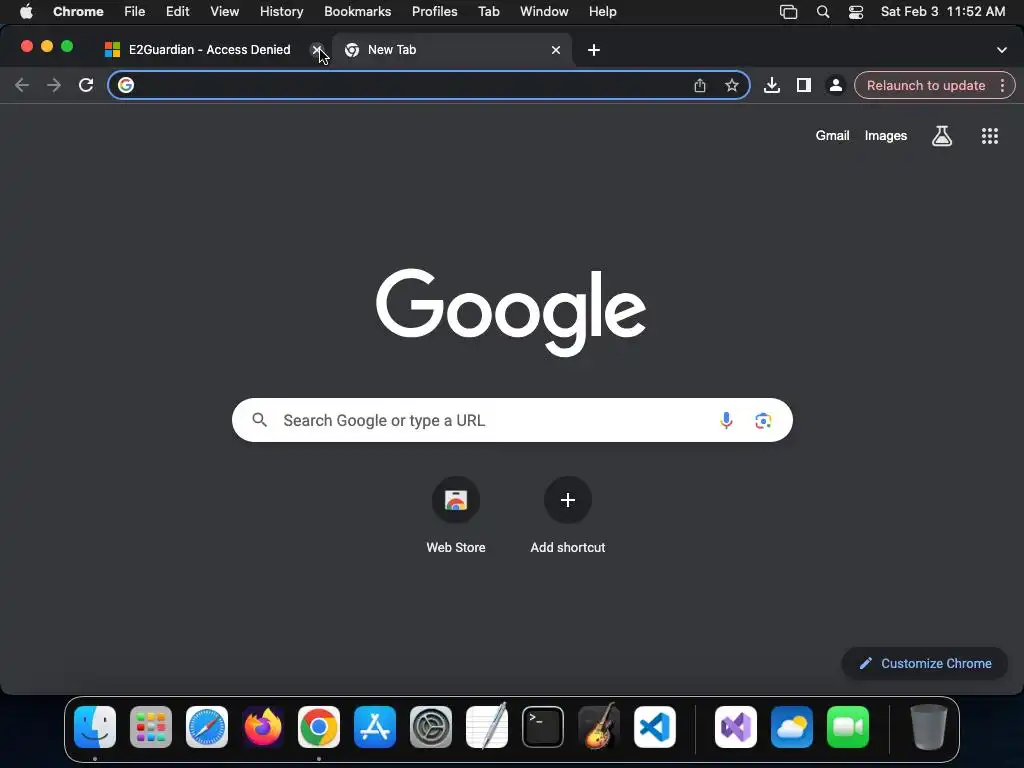The image size is (1024, 768).
Task: Go back using the back arrow
Action: pyautogui.click(x=22, y=85)
